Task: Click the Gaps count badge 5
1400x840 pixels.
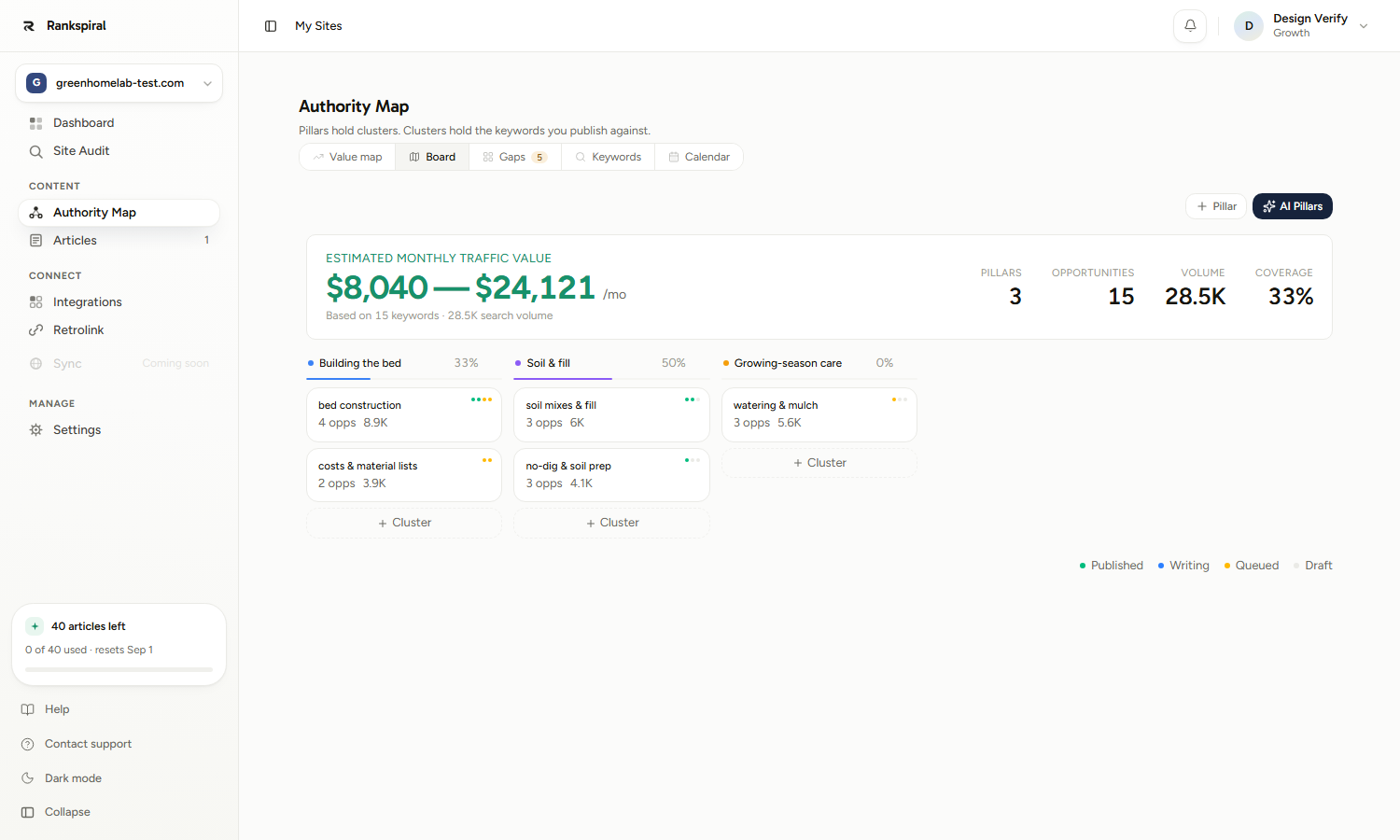Action: tap(539, 157)
